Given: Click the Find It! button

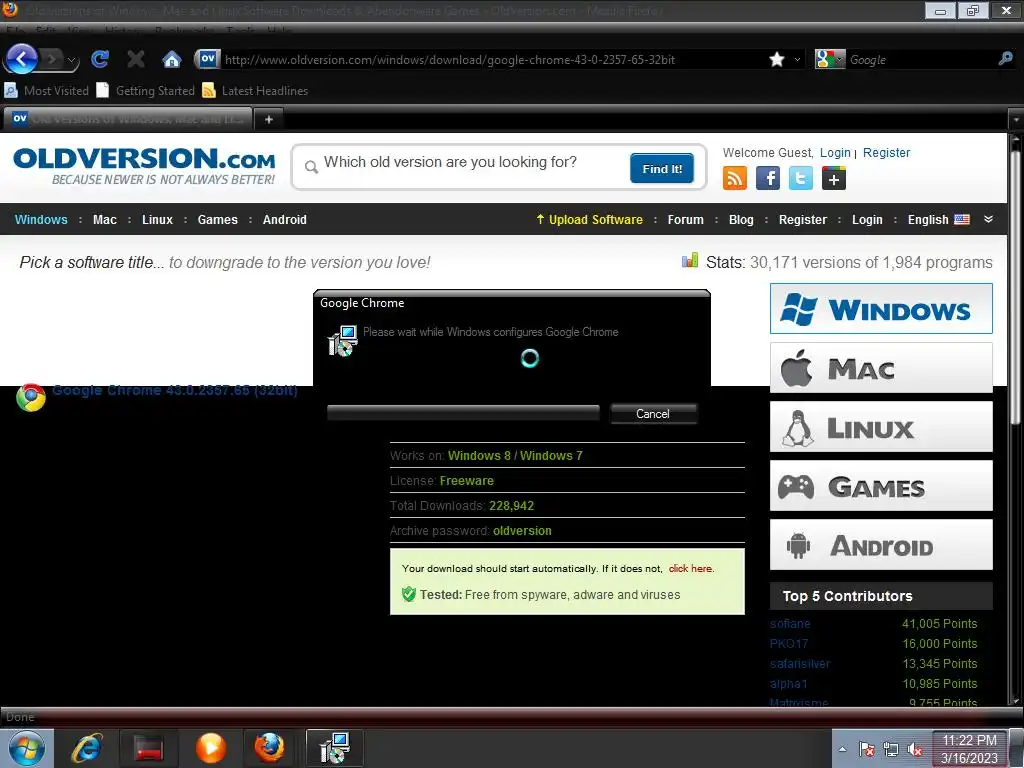Looking at the screenshot, I should tap(662, 168).
